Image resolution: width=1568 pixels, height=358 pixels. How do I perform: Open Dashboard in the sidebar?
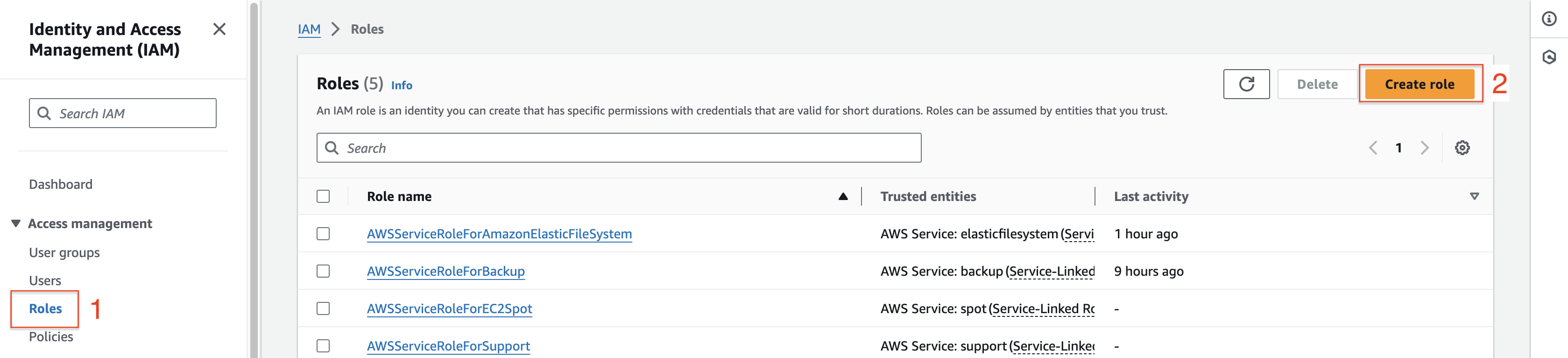click(61, 185)
